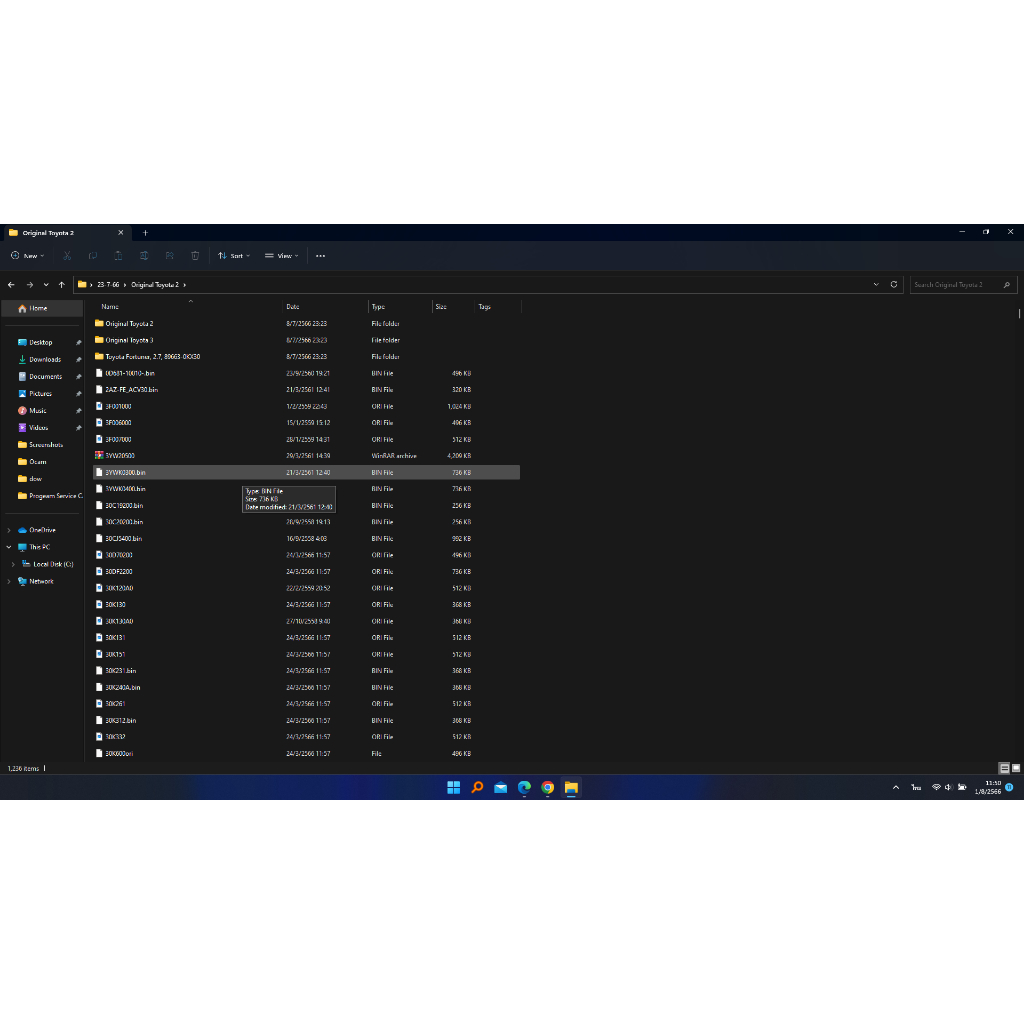Click the Share icon in toolbar

[169, 256]
